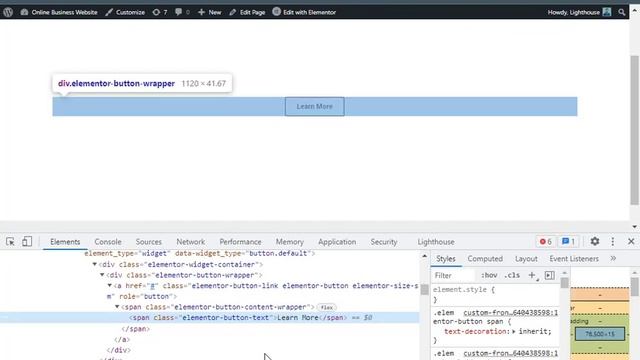Screen dimensions: 640x360
Task: Collapse the elementor-widget-container div node
Action: tap(95, 264)
